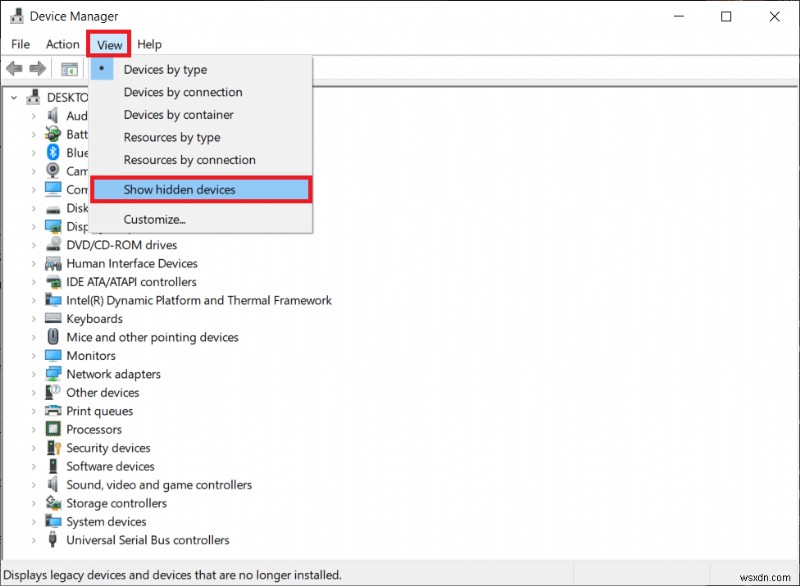The image size is (800, 586).
Task: Expand the Sound, video and game controllers node
Action: coord(34,485)
